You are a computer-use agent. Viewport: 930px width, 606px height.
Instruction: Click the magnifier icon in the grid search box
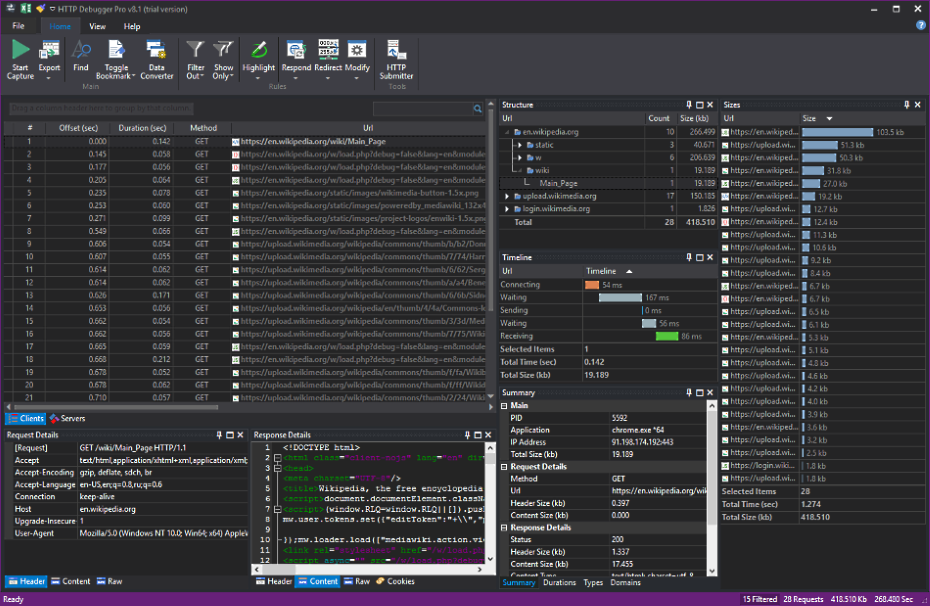click(x=477, y=109)
